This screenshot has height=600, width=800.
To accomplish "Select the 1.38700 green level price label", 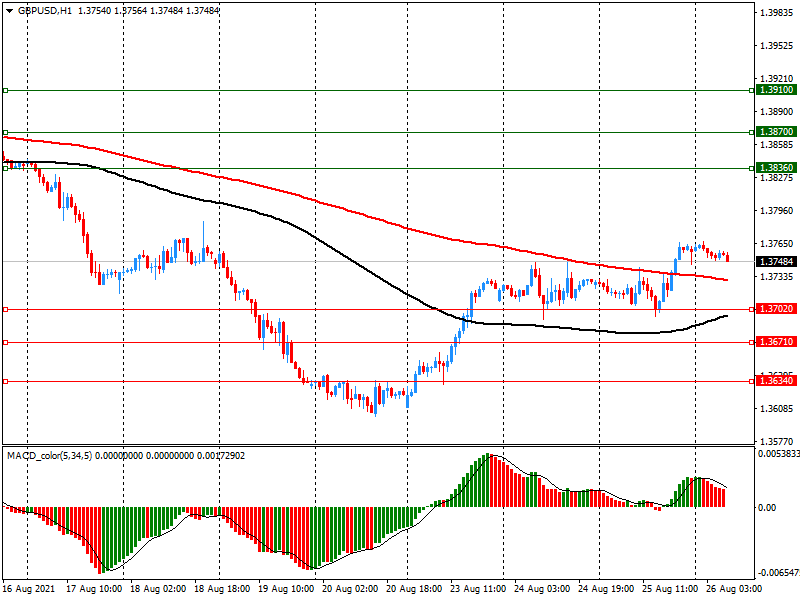I will [x=777, y=132].
